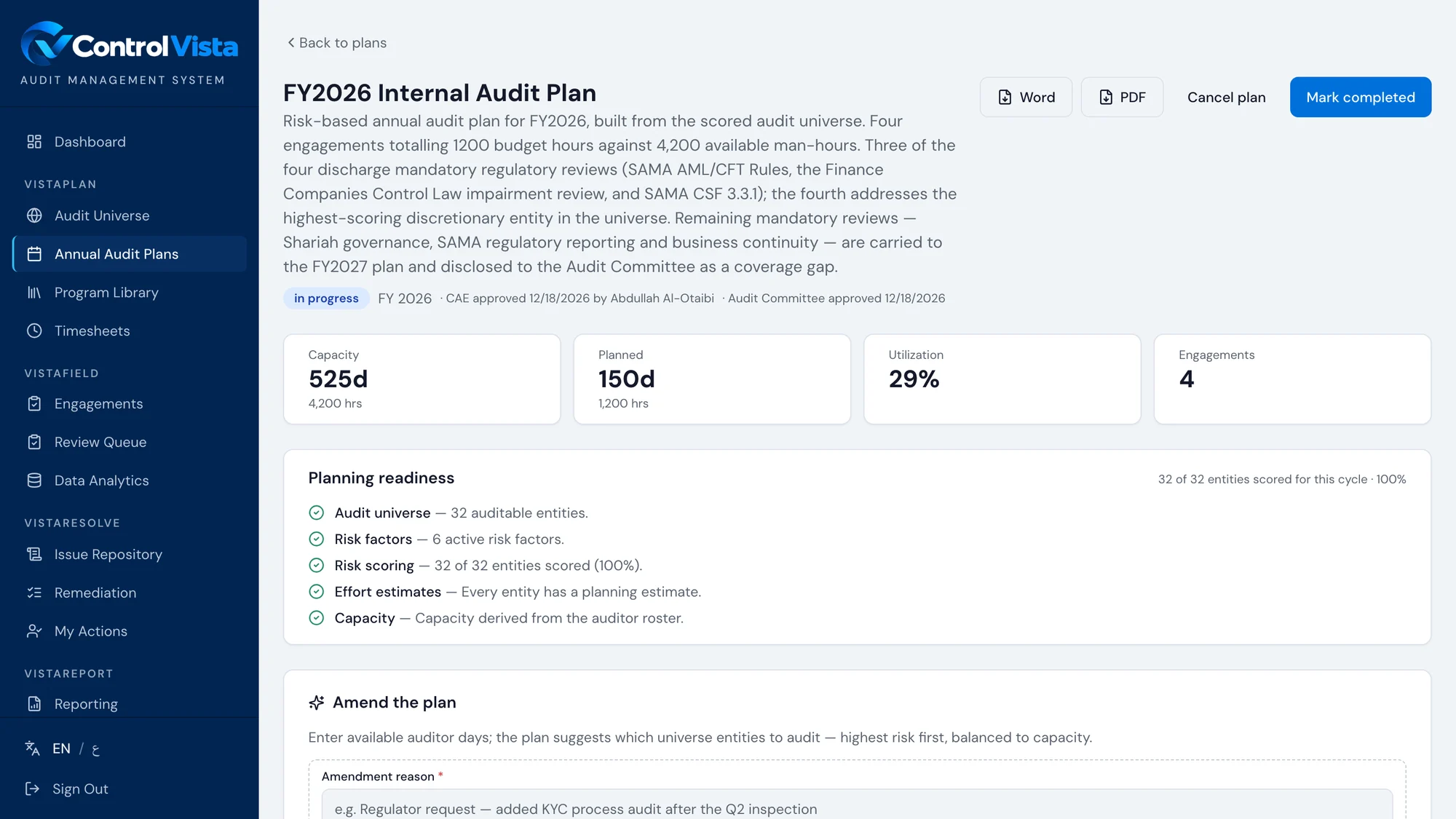
Task: Click the Capacity readiness check circle
Action: [316, 618]
